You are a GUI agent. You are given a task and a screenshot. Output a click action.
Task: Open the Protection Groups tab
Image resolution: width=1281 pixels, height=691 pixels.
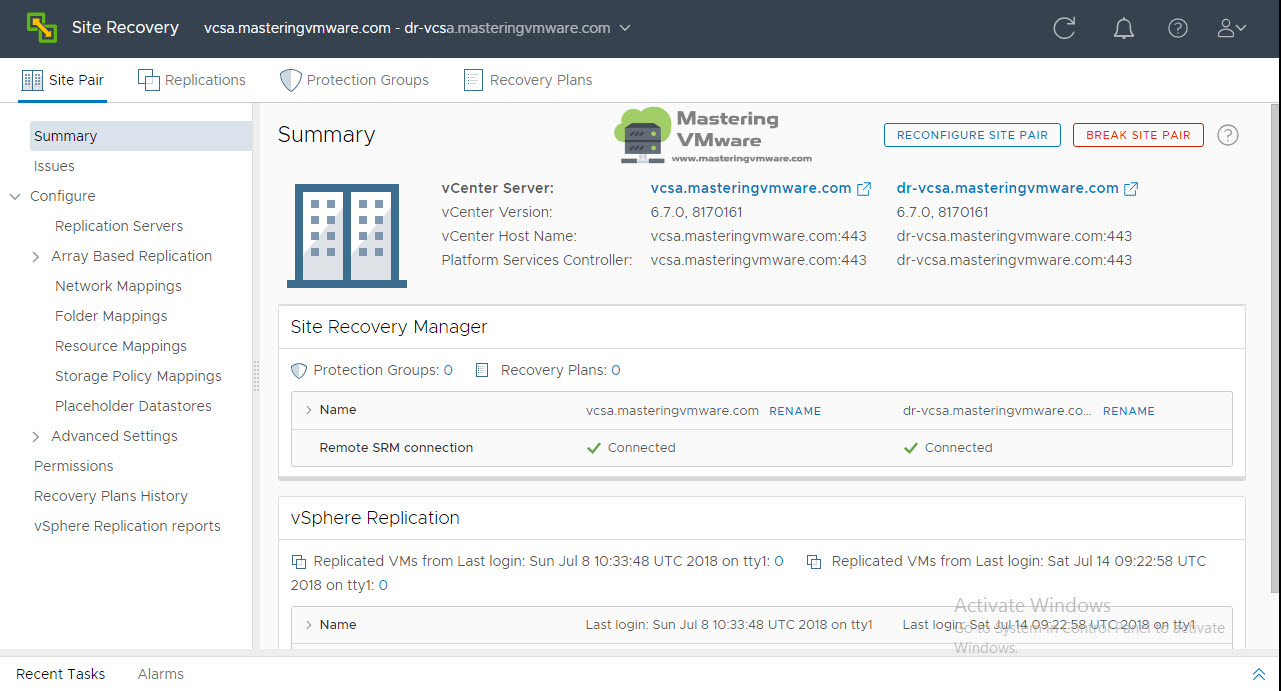(x=355, y=80)
